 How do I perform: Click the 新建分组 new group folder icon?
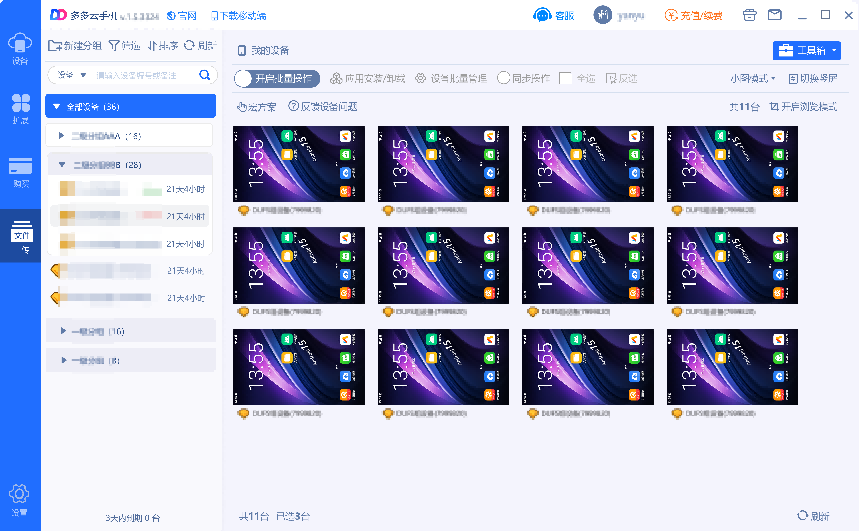click(55, 45)
